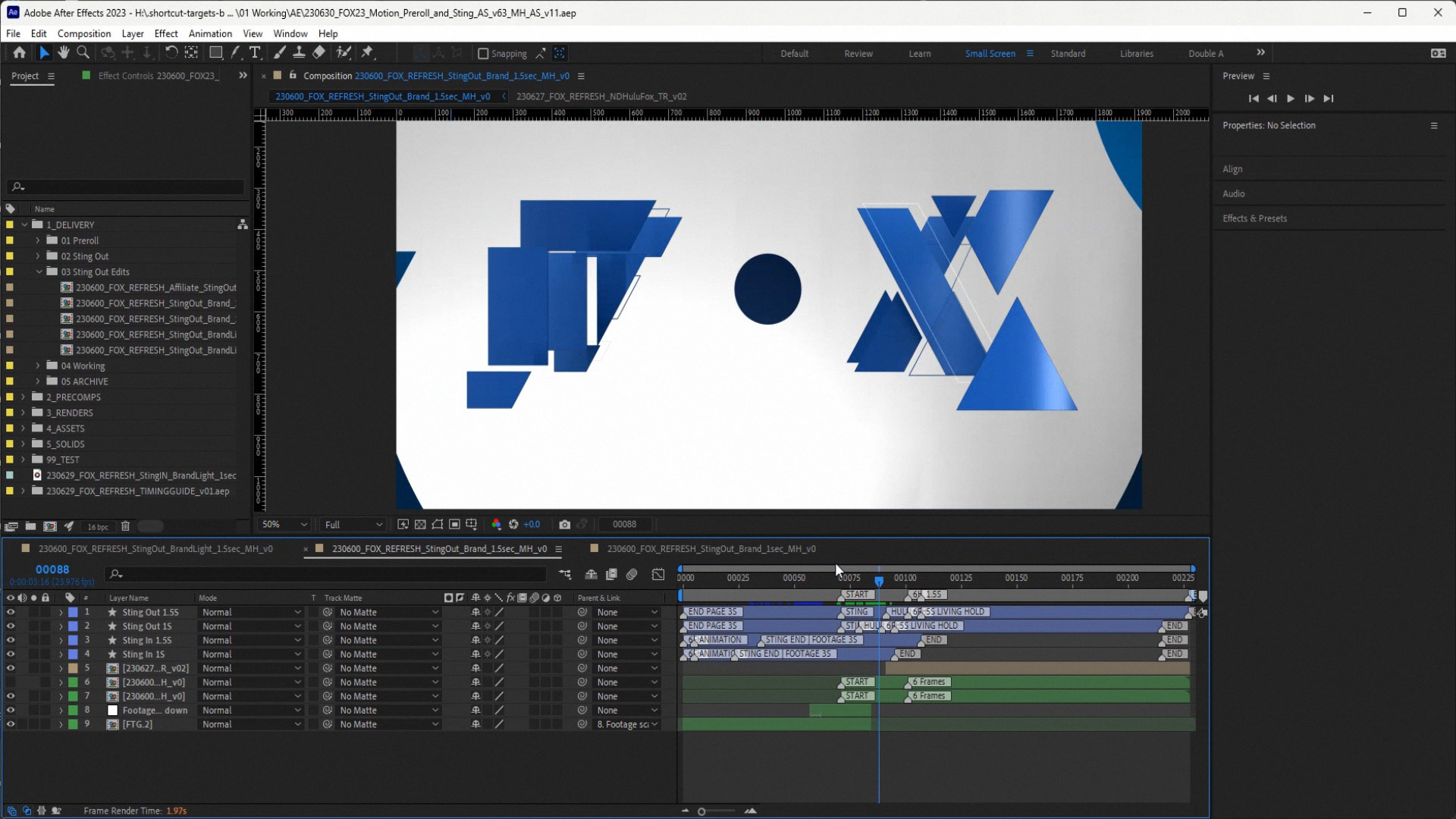
Task: Select the Rectangle shape tool
Action: click(216, 52)
